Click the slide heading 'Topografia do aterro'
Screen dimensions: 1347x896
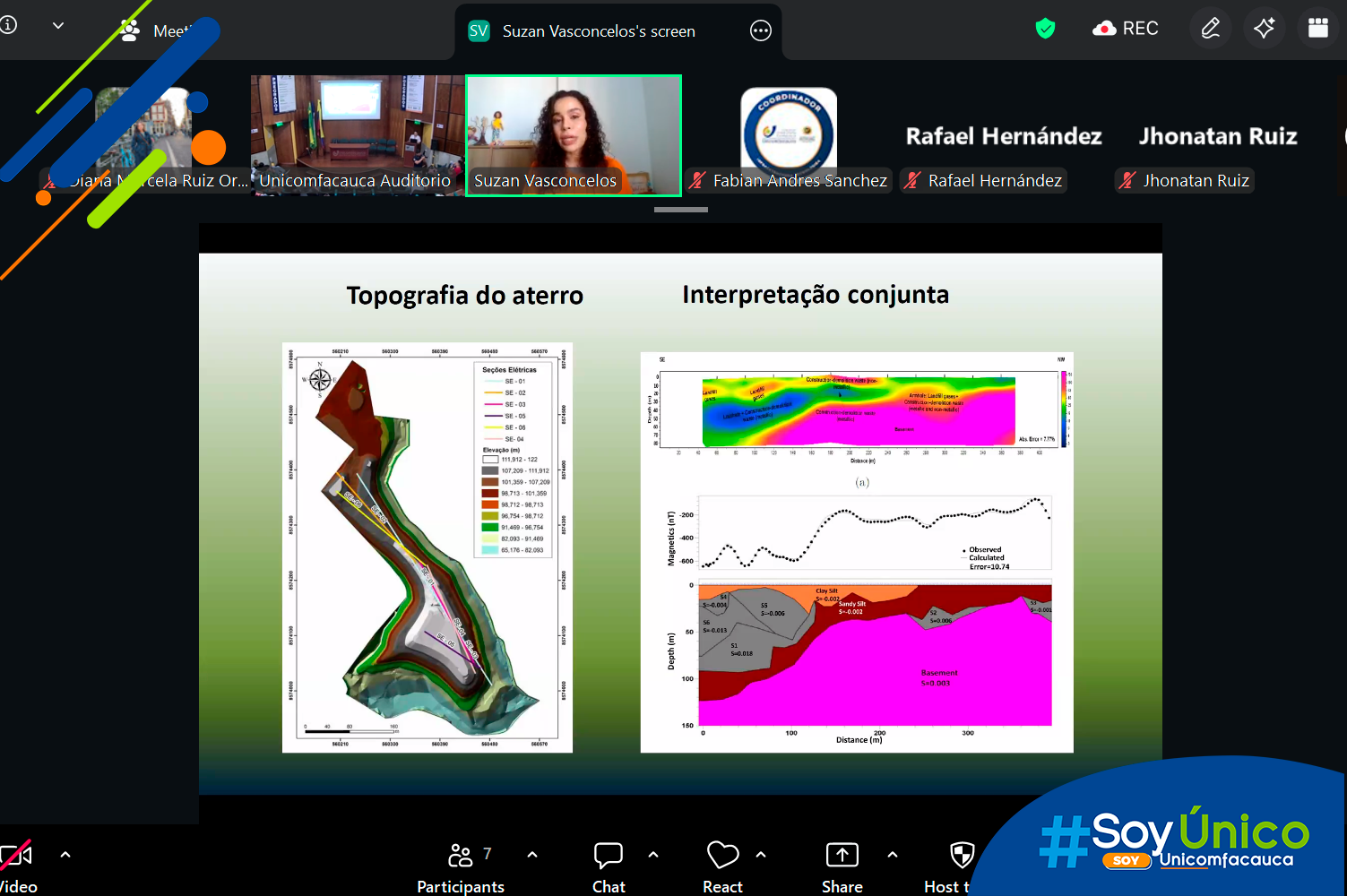coord(465,296)
